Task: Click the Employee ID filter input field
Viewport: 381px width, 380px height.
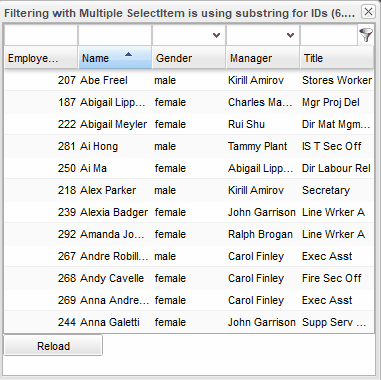Action: point(41,35)
